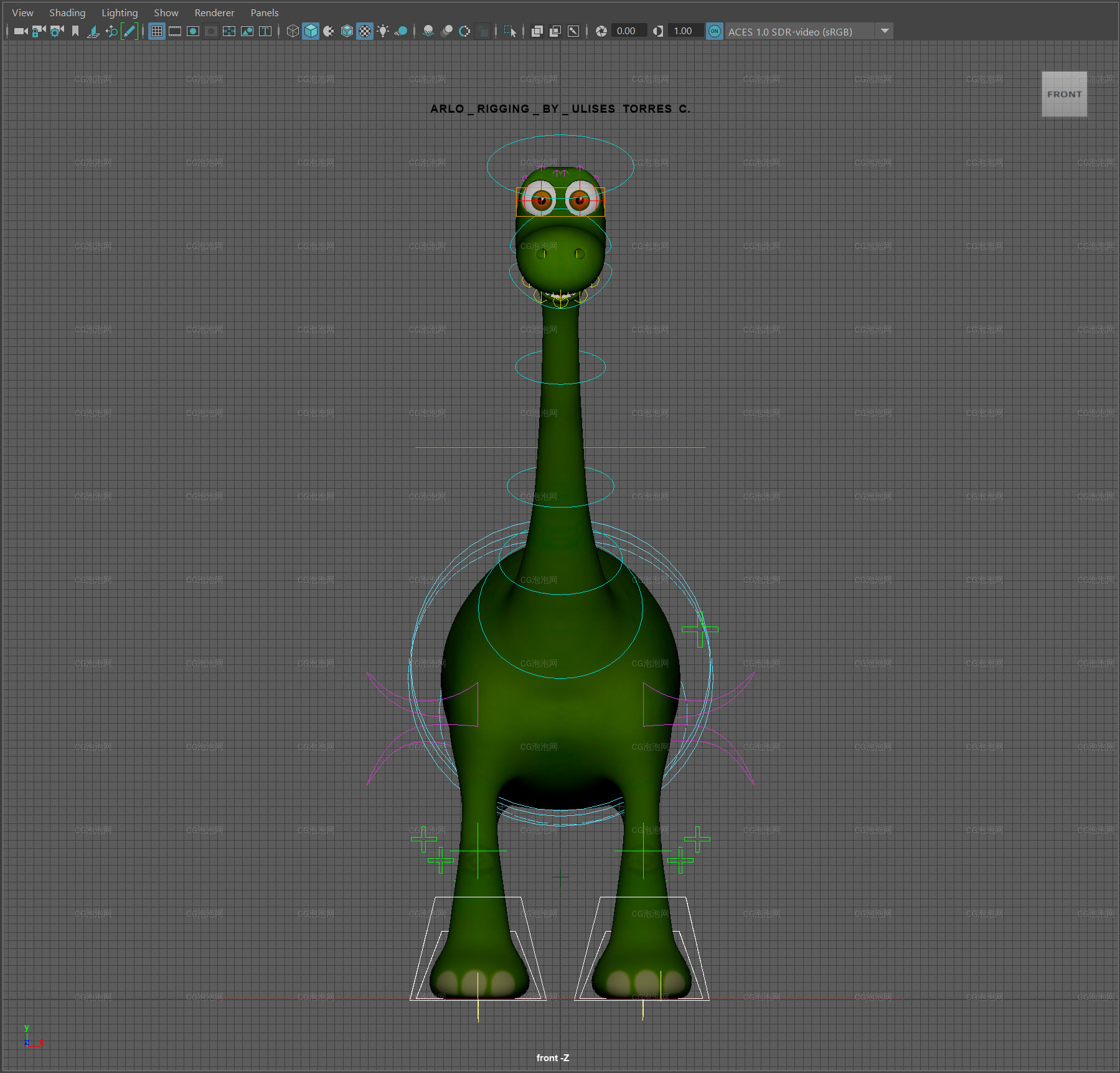
Task: Click the Exposure value field 0.00
Action: point(629,31)
